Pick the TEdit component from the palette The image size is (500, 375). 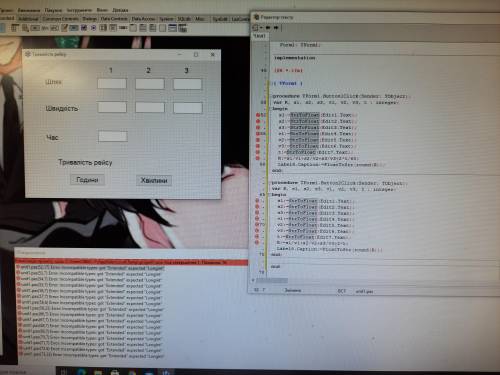(x=55, y=28)
